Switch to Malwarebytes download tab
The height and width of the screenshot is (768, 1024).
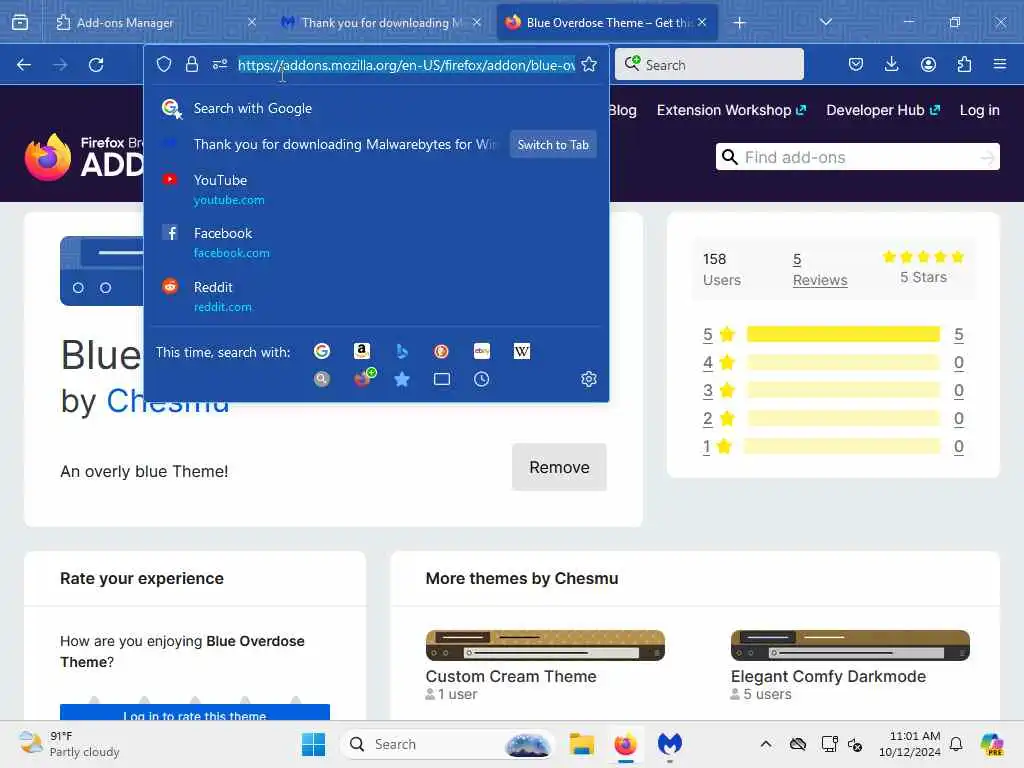click(382, 23)
